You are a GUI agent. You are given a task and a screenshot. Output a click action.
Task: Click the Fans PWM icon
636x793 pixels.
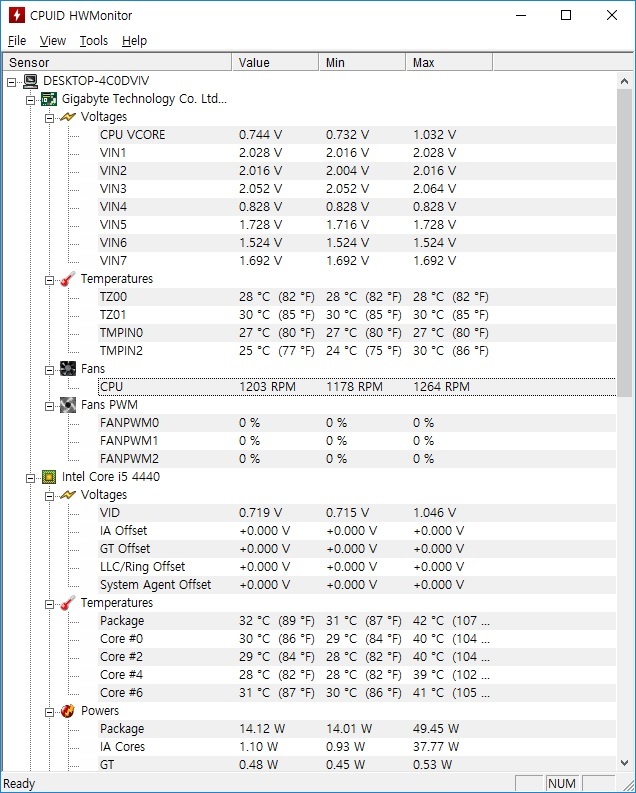pyautogui.click(x=68, y=405)
